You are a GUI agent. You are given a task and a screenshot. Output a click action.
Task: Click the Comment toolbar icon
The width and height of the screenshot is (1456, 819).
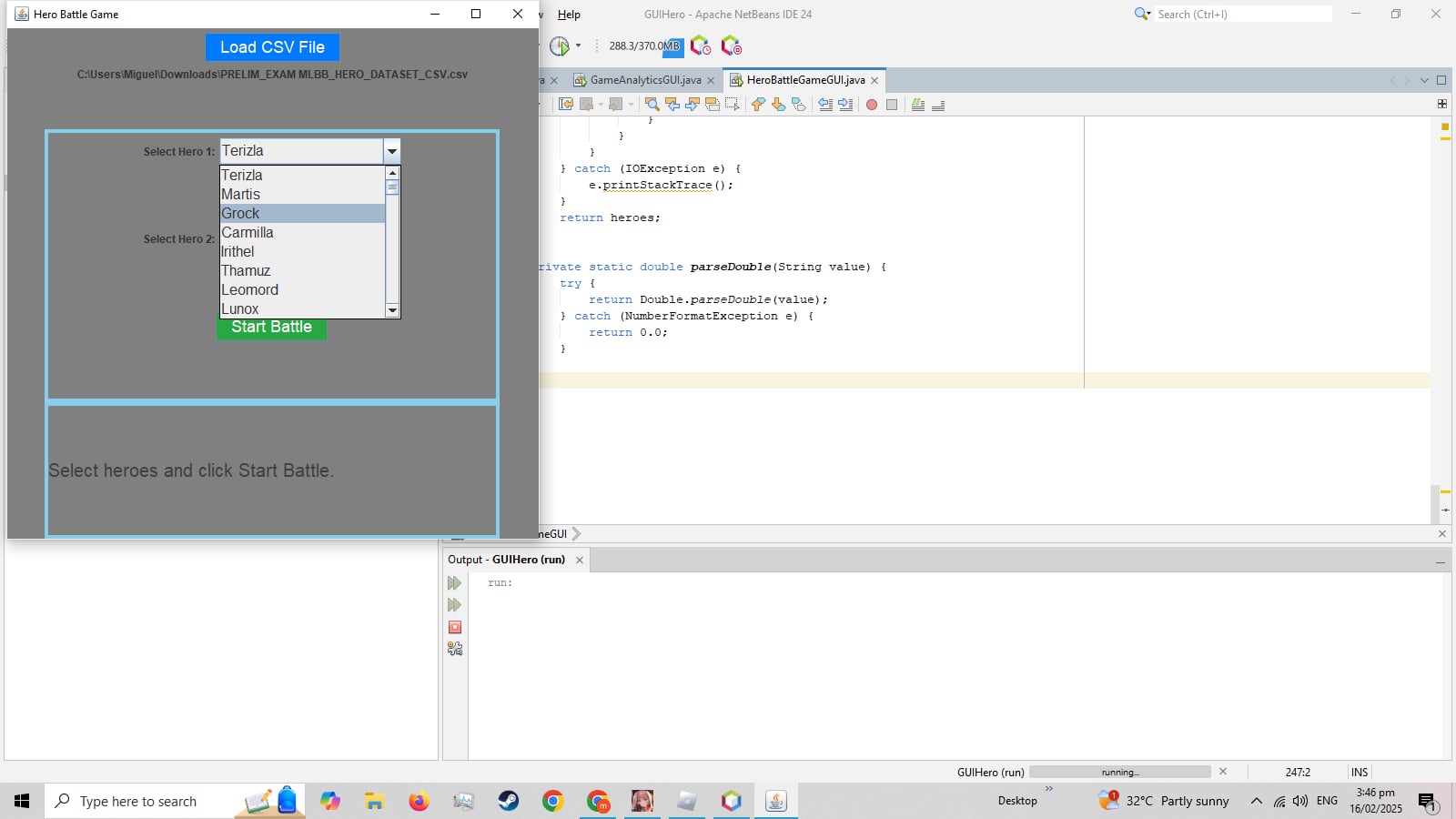pos(918,105)
